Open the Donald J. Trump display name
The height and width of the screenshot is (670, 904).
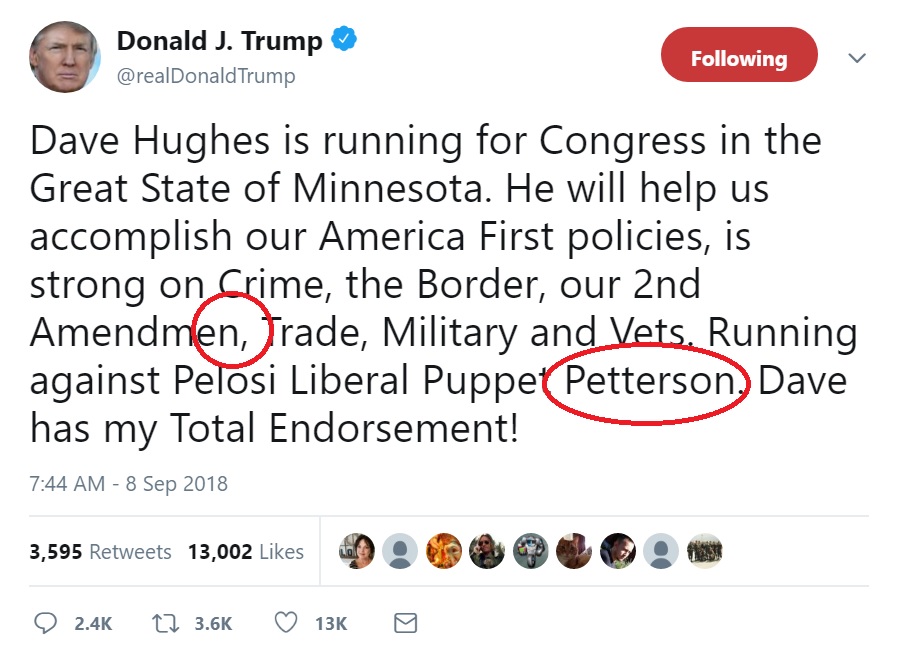pos(219,42)
